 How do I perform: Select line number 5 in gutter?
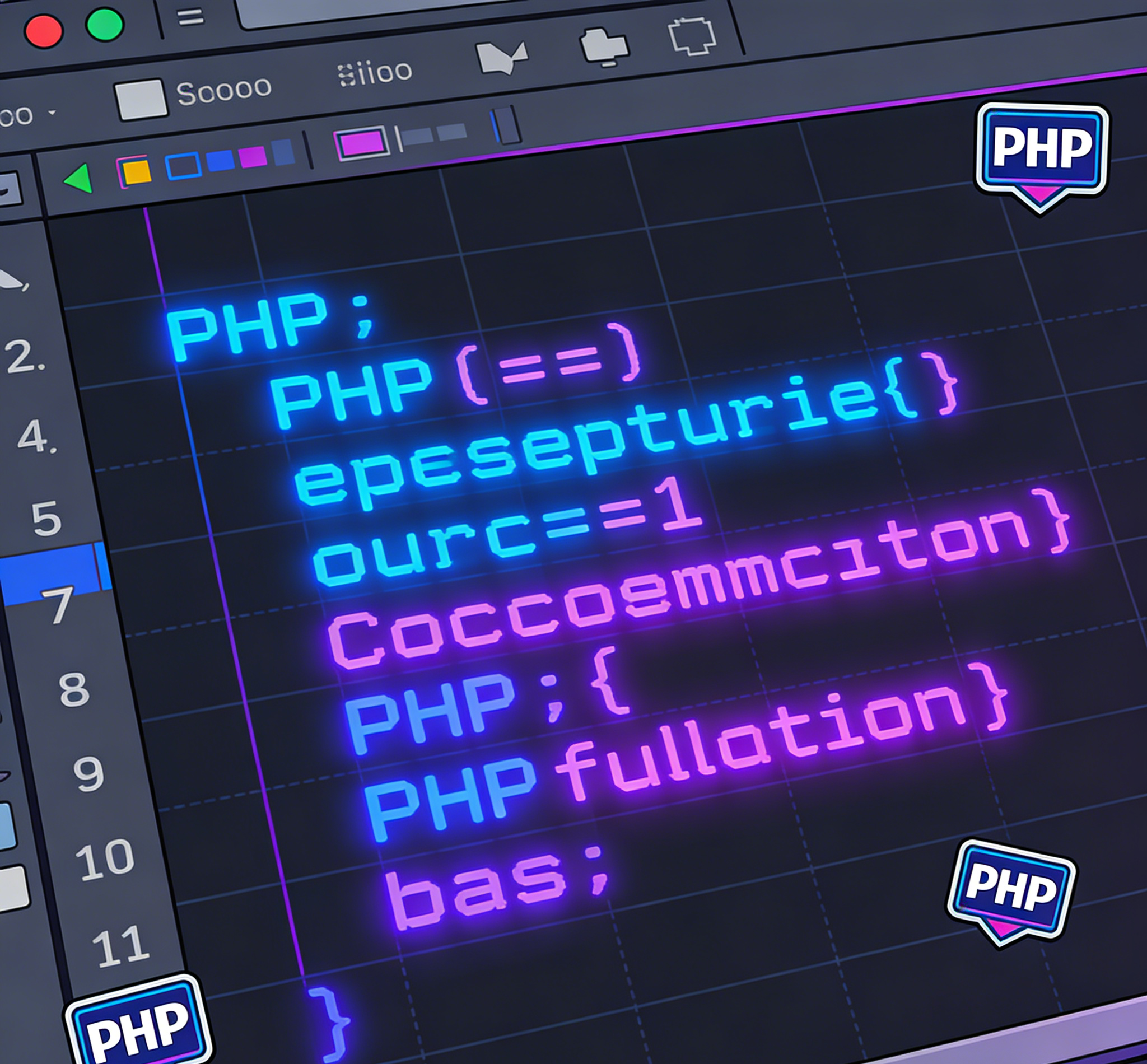[46, 518]
